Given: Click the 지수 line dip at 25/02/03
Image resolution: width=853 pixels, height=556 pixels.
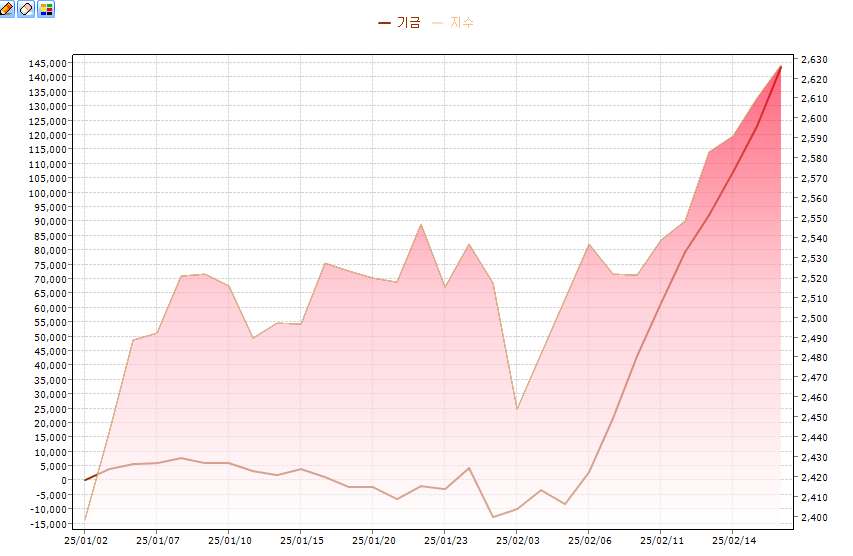Looking at the screenshot, I should pyautogui.click(x=517, y=409).
